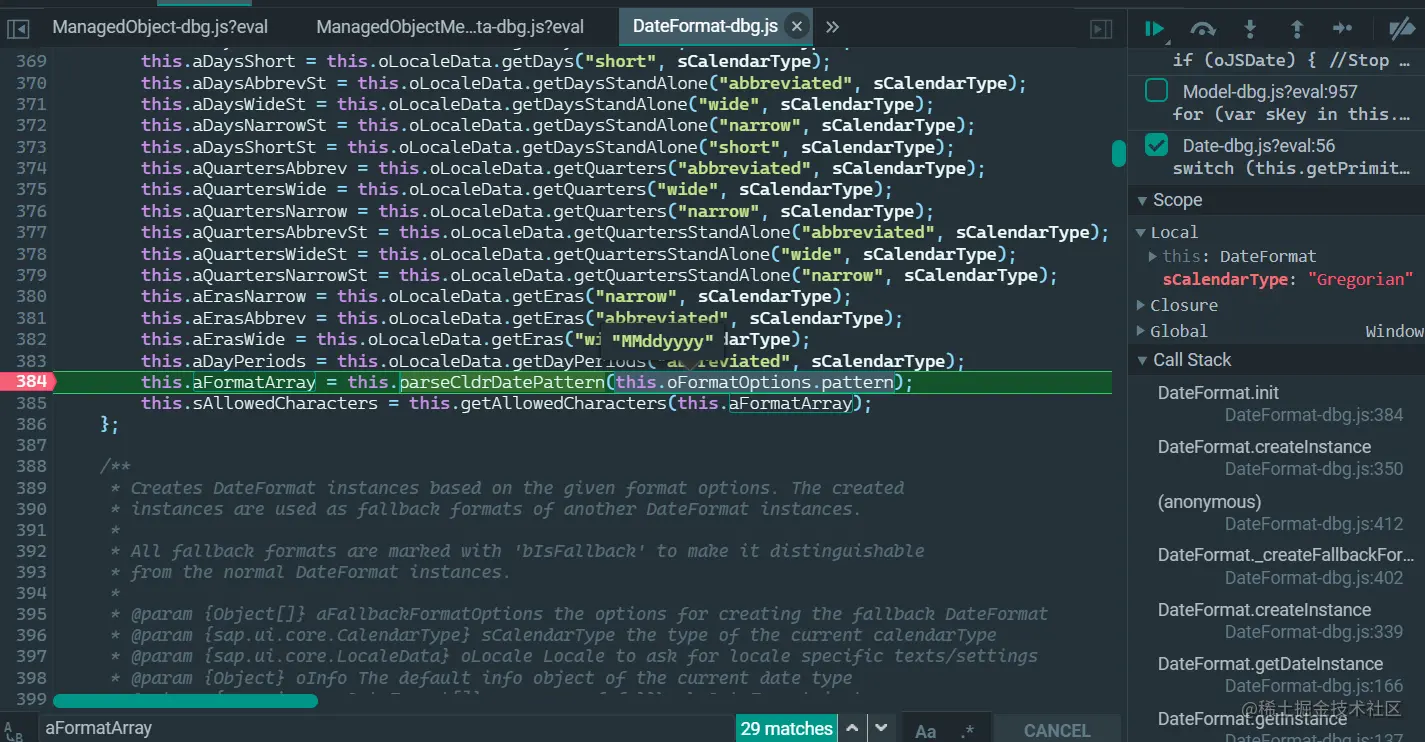Open the DateFormat-dbg.js:402 source location
This screenshot has width=1425, height=742.
(x=1314, y=577)
